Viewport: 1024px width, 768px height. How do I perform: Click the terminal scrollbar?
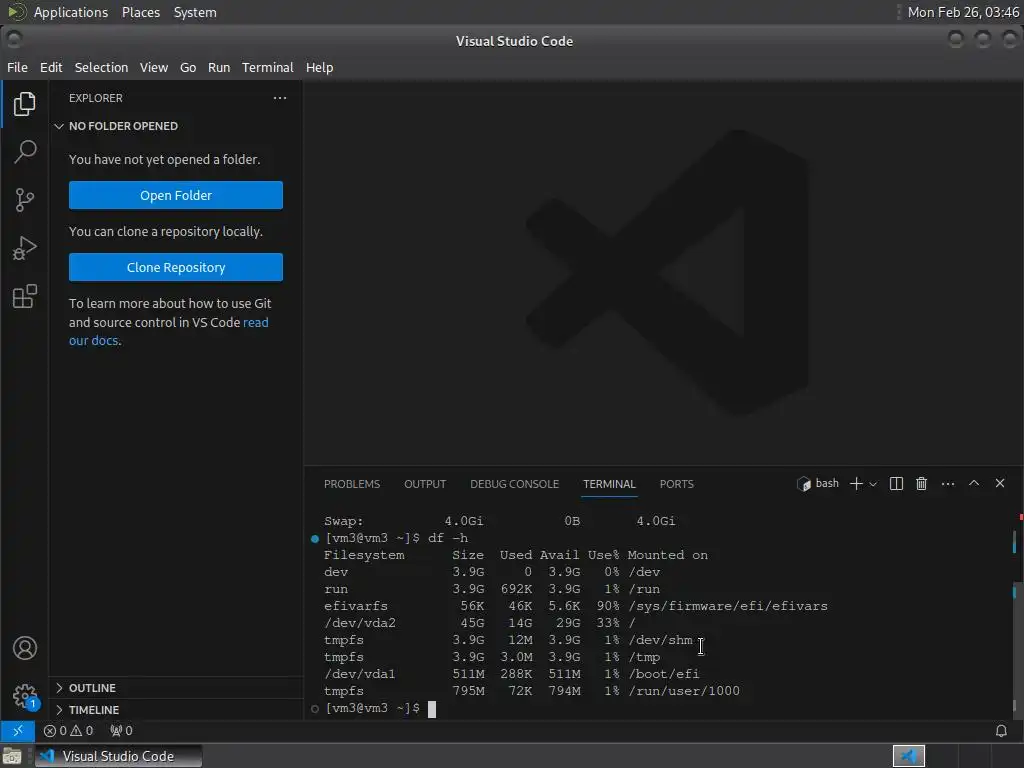(x=1014, y=614)
